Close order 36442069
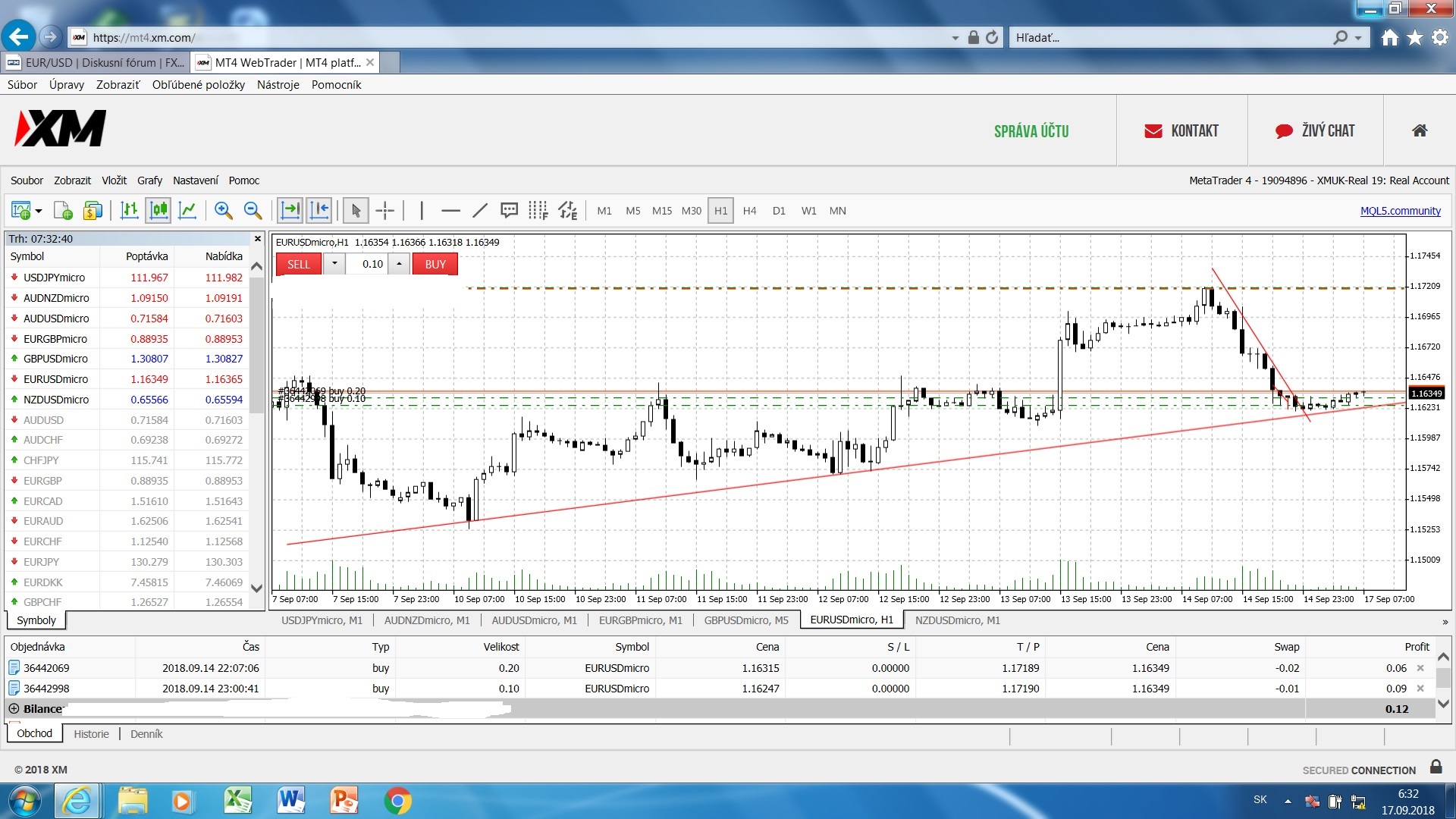 [x=1420, y=668]
